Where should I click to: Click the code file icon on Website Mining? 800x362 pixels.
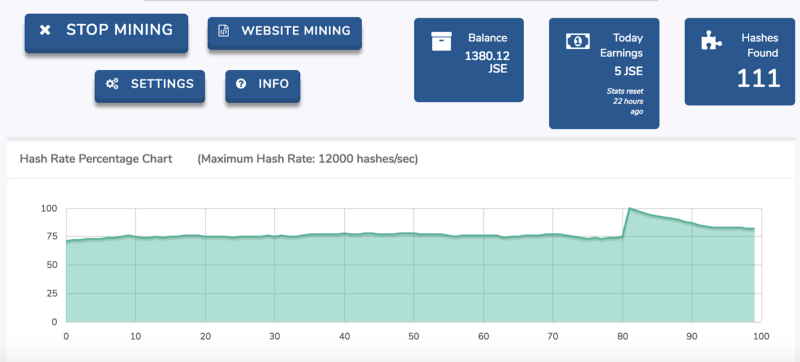click(223, 31)
